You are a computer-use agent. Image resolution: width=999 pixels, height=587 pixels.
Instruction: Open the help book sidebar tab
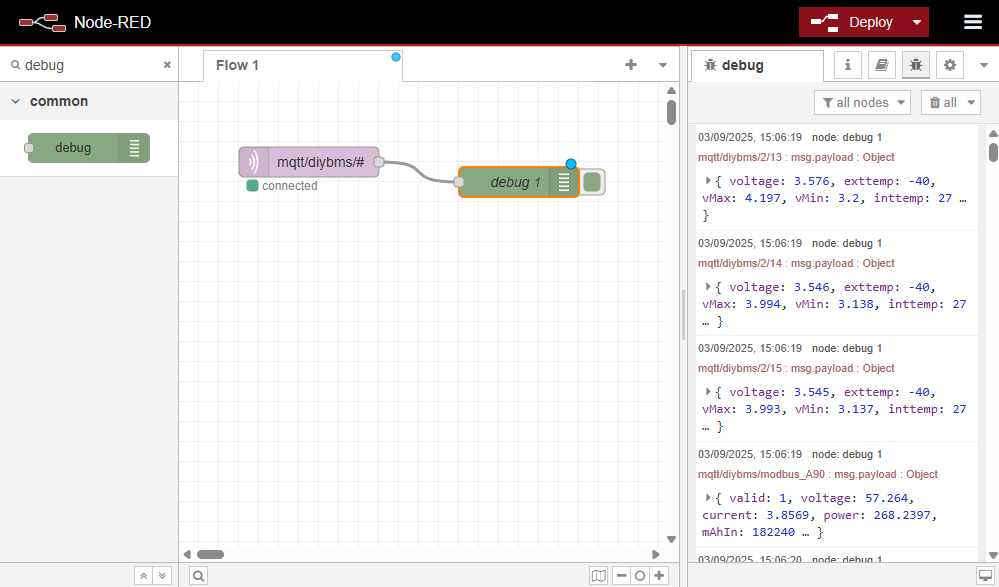tap(881, 65)
